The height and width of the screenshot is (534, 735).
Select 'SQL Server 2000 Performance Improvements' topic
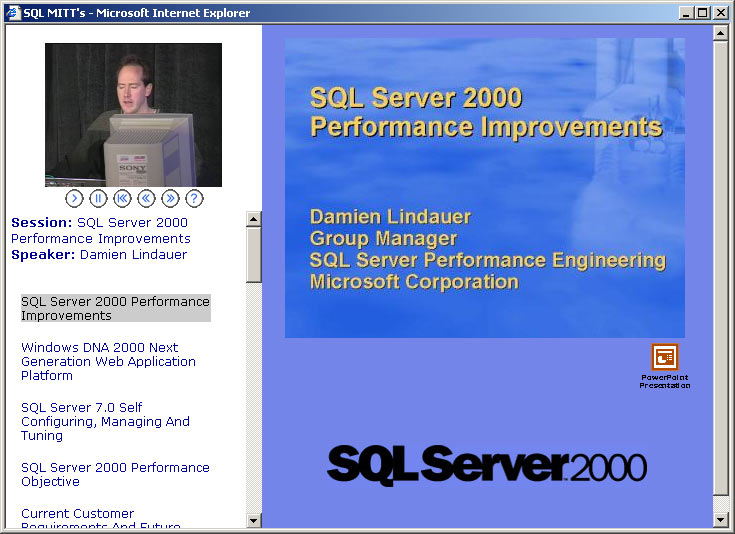pyautogui.click(x=115, y=308)
